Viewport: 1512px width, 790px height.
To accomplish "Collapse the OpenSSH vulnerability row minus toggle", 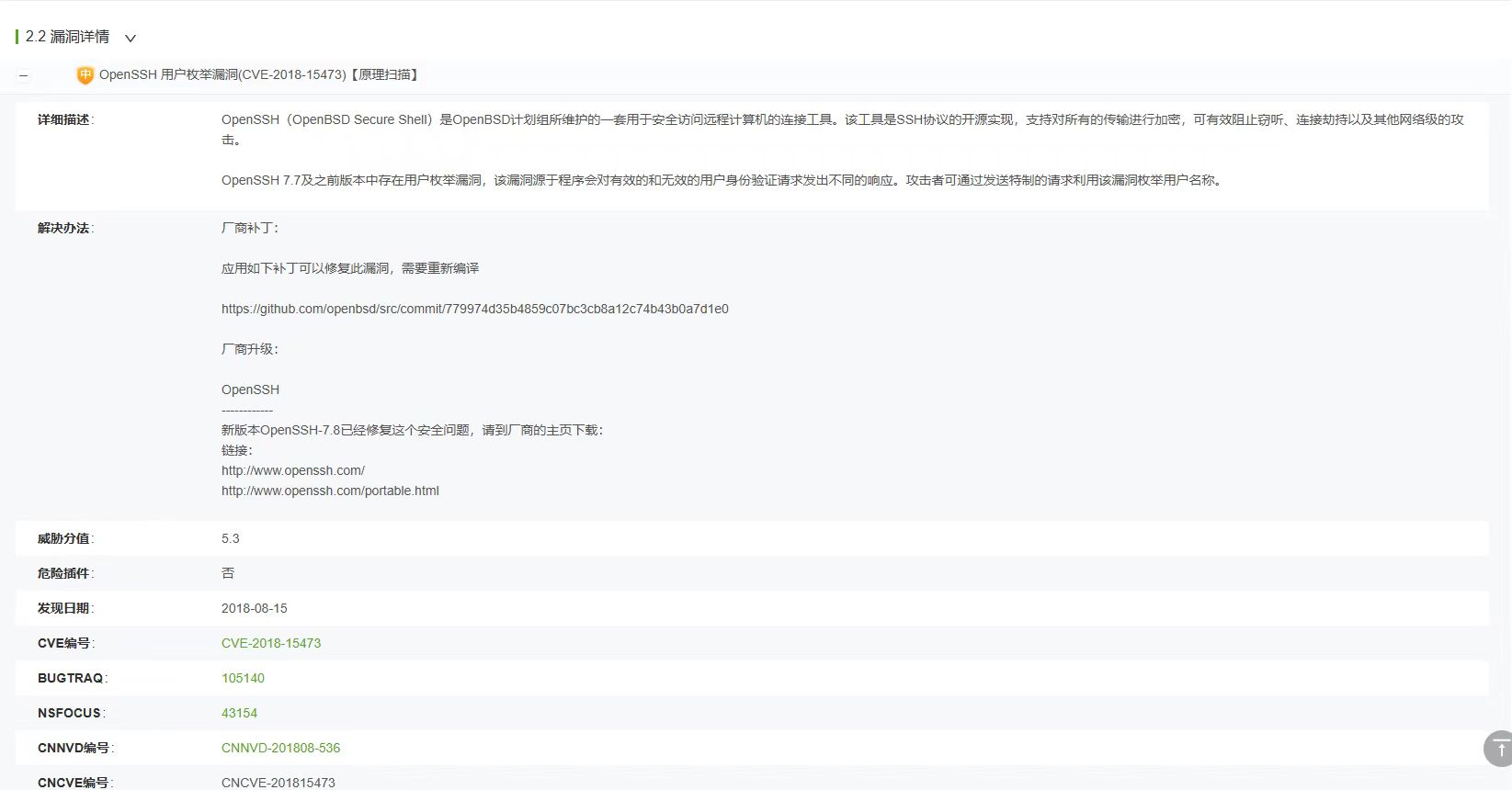I will pyautogui.click(x=24, y=76).
